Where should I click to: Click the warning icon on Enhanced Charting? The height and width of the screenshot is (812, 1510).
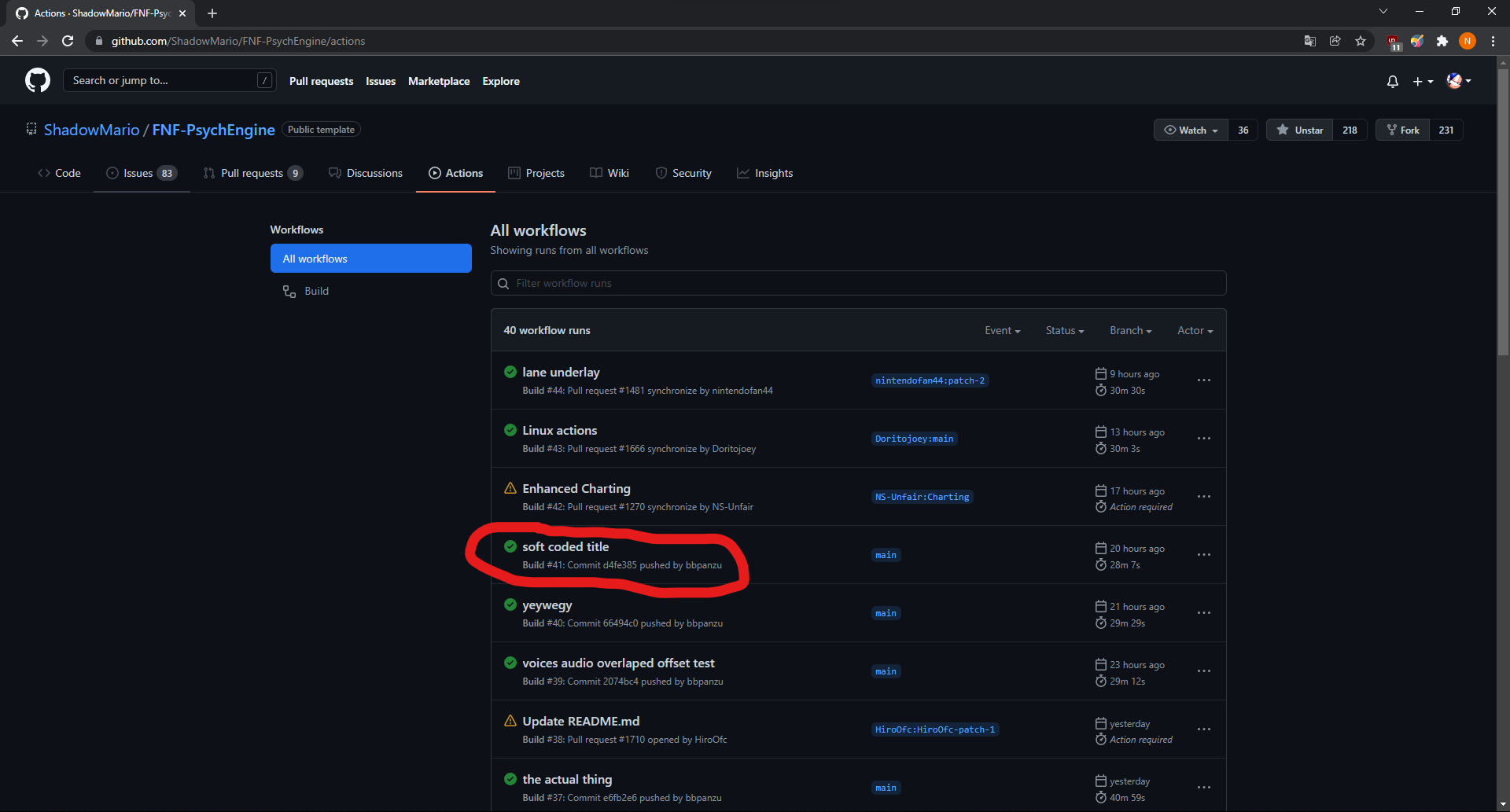[510, 487]
